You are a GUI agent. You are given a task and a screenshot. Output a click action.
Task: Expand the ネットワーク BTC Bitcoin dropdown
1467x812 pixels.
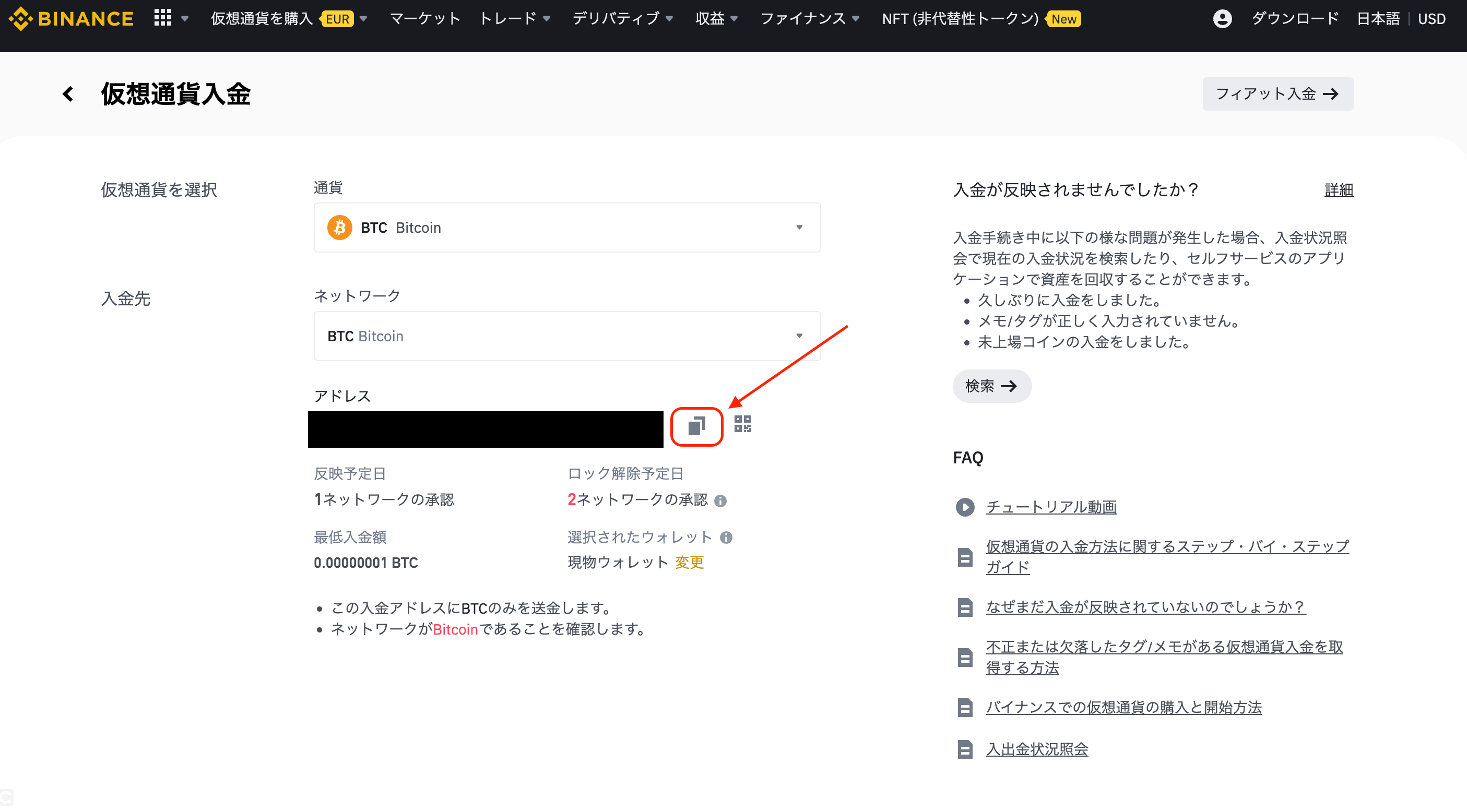pyautogui.click(x=566, y=336)
